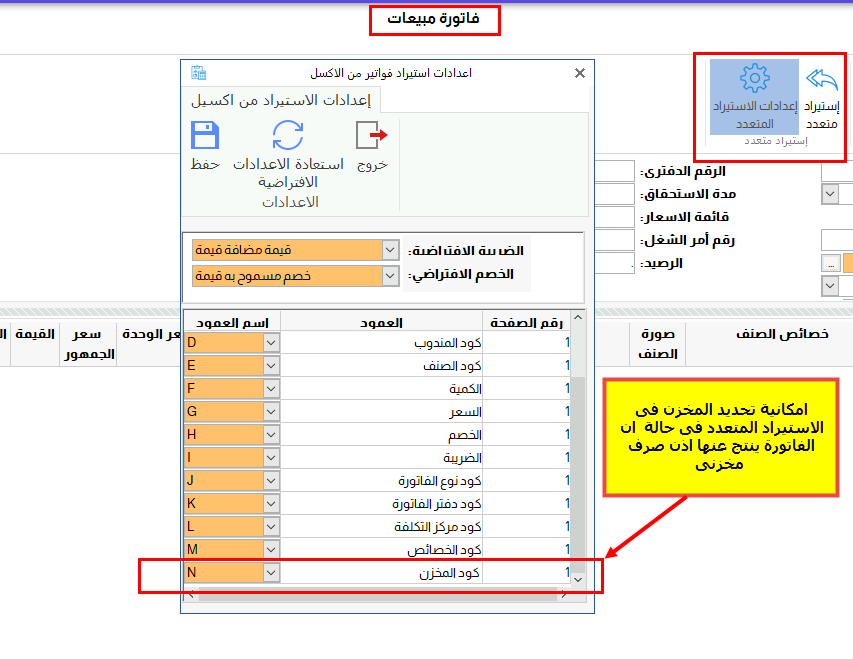The width and height of the screenshot is (853, 659).
Task: Open column dropdown for كود الخصائص
Action: coord(271,549)
